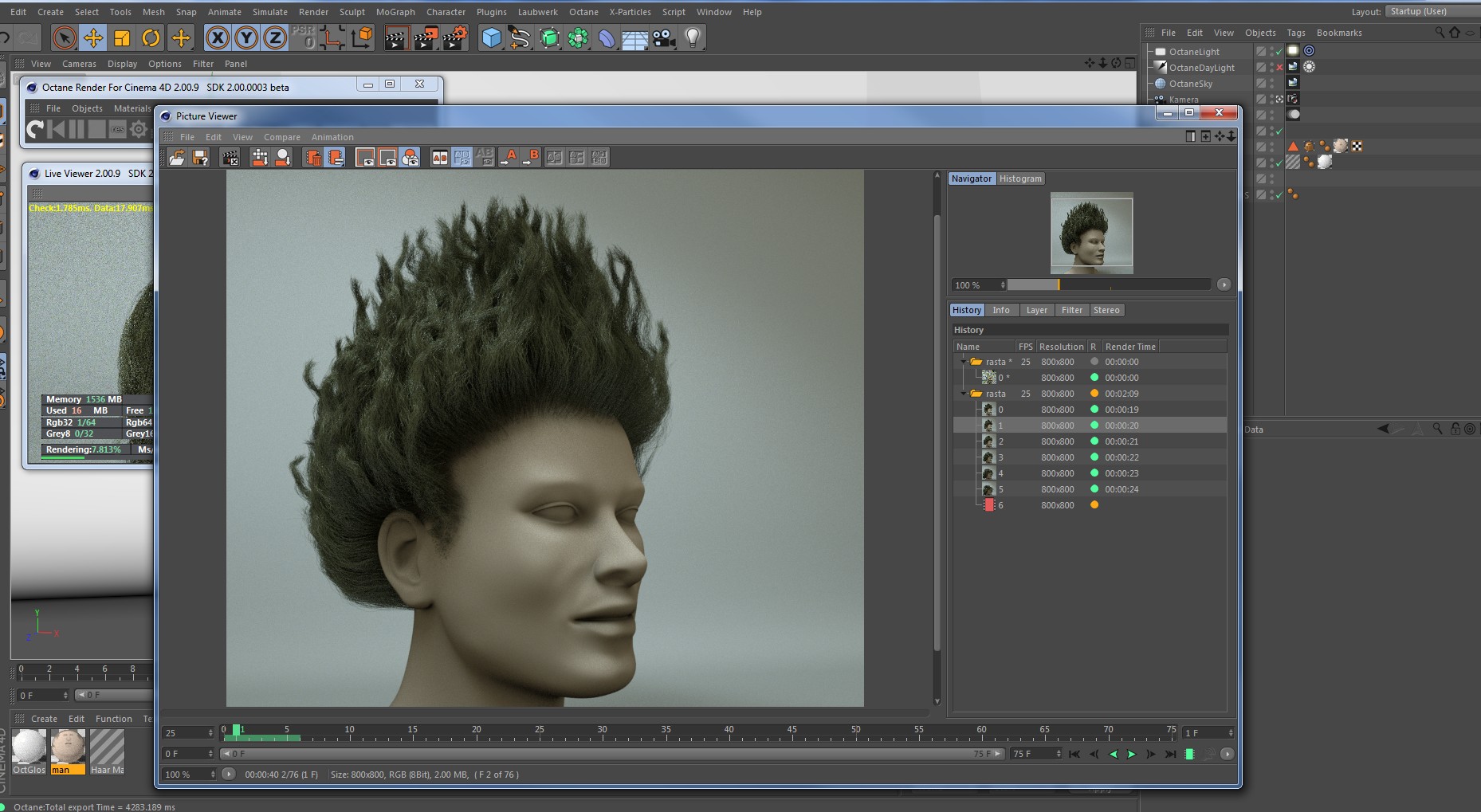The width and height of the screenshot is (1481, 812).
Task: Click Save As icon in Picture Viewer
Action: [200, 158]
